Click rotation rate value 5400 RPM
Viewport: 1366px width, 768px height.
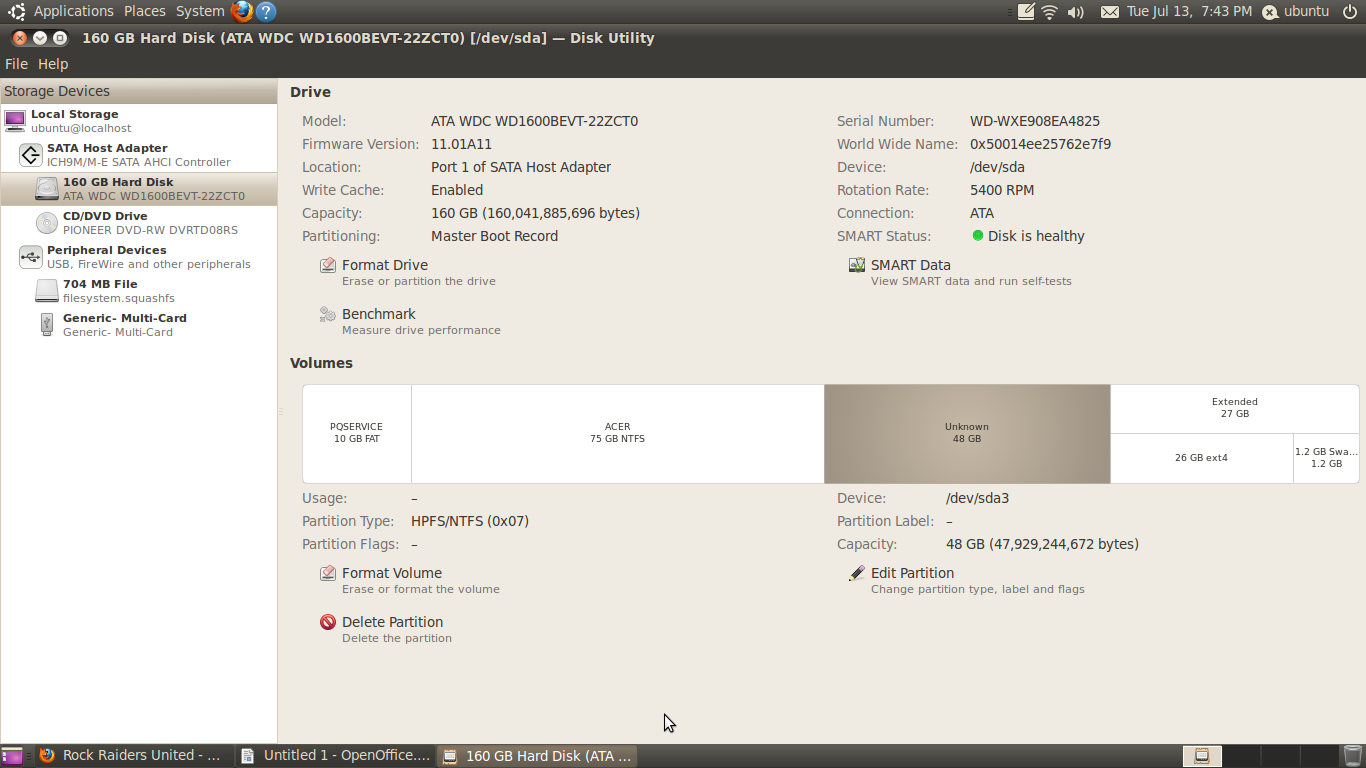pyautogui.click(x=1002, y=190)
